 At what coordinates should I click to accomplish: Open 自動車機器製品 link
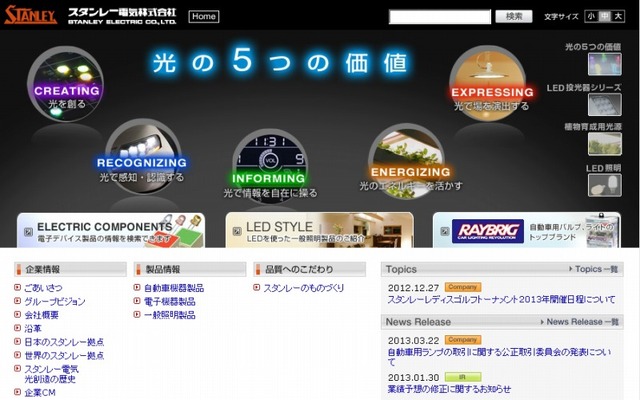point(173,288)
